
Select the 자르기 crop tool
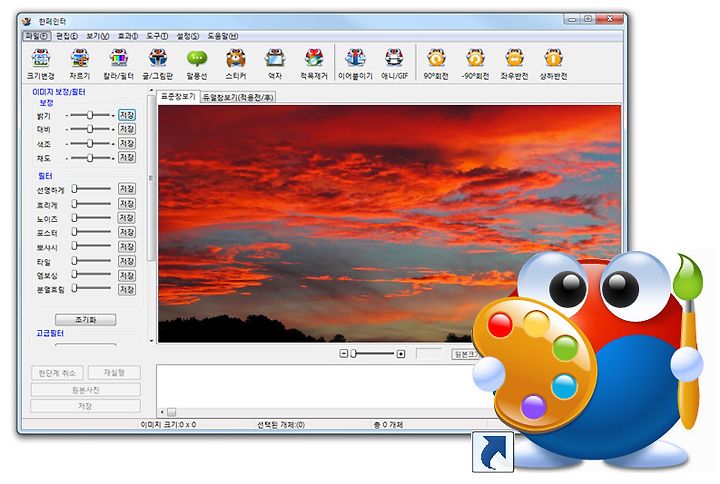[79, 64]
